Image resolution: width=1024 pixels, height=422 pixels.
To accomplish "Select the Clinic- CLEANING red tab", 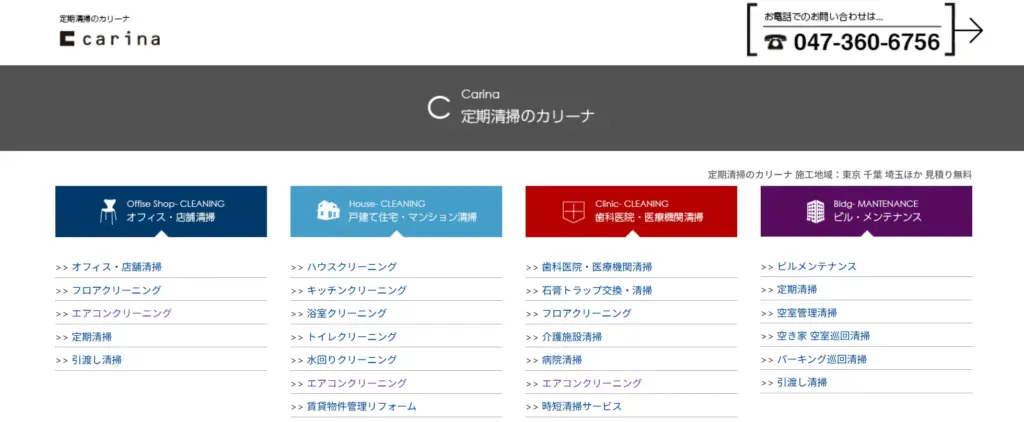I will click(x=631, y=211).
